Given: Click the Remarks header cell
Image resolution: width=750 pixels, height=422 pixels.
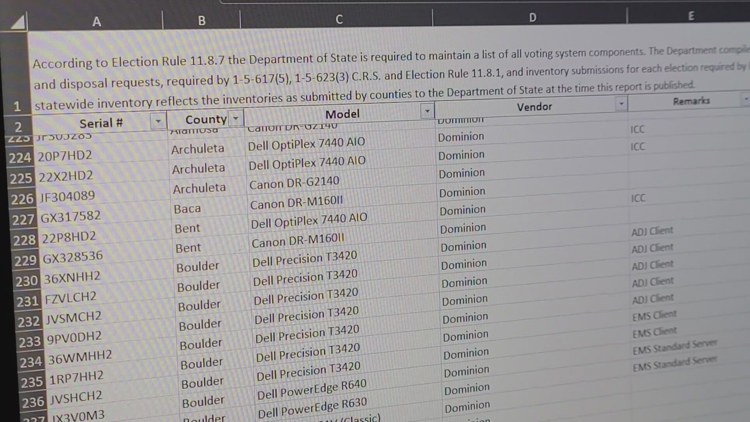Looking at the screenshot, I should (x=690, y=101).
